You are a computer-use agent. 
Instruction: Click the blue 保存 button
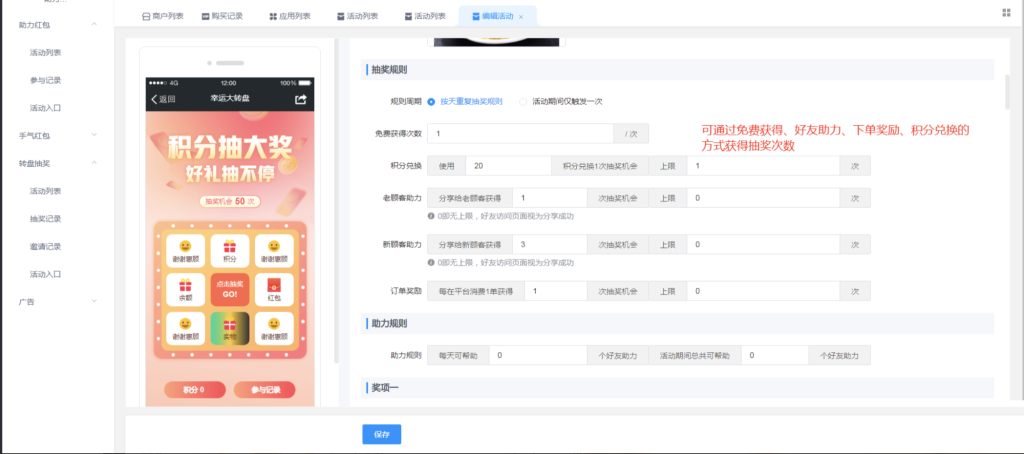381,434
